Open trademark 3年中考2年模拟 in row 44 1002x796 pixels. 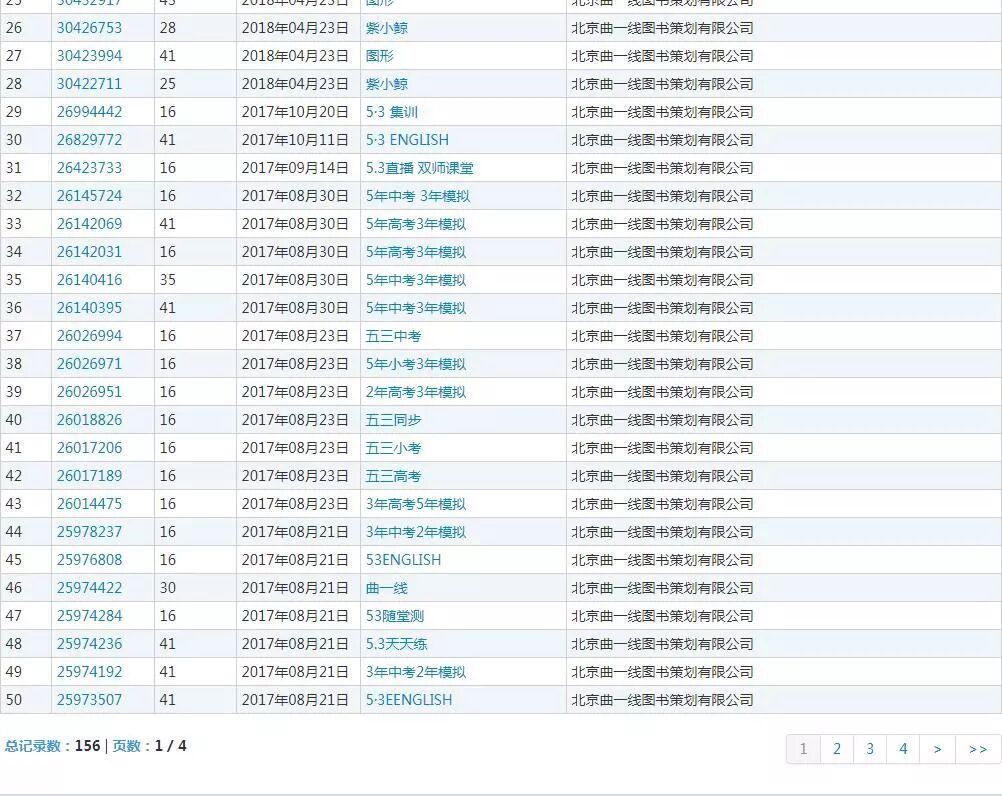click(x=416, y=532)
